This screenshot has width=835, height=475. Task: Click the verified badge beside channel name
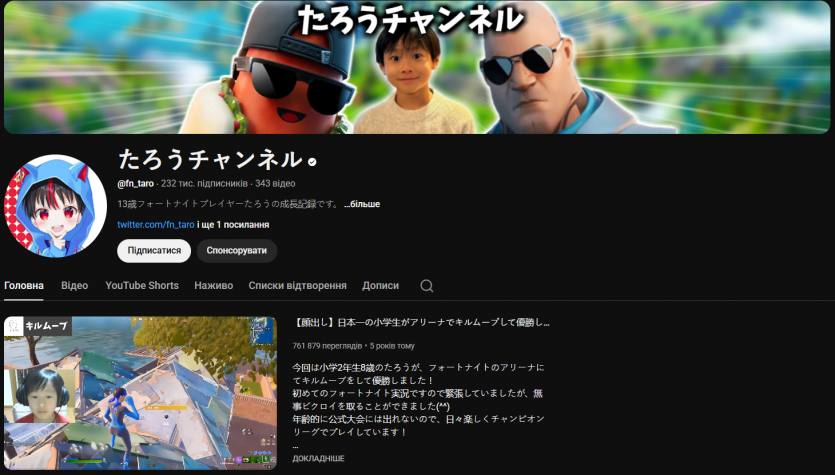tap(313, 161)
